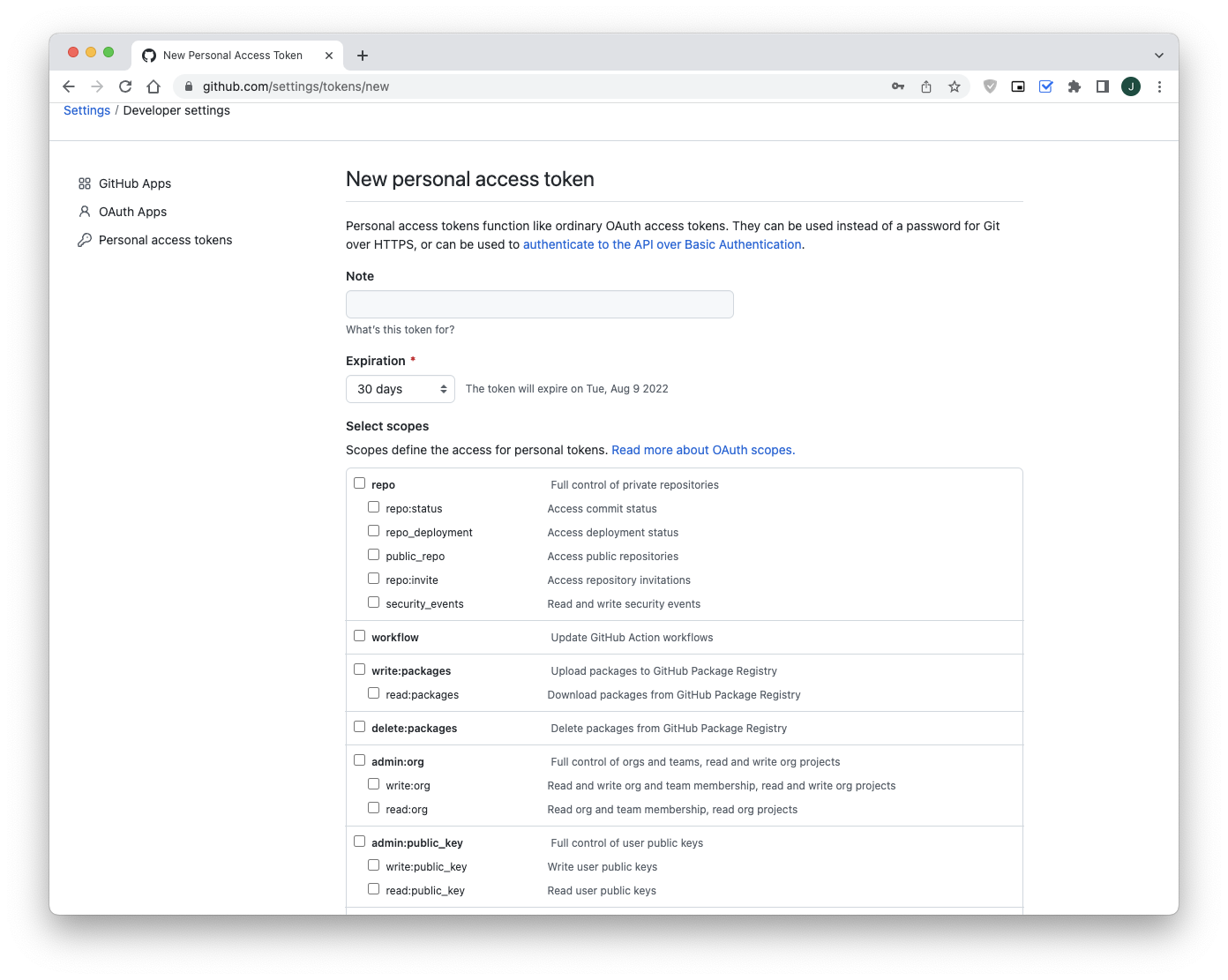Viewport: 1228px width, 980px height.
Task: Click the picture-in-picture extension icon
Action: pos(1018,86)
